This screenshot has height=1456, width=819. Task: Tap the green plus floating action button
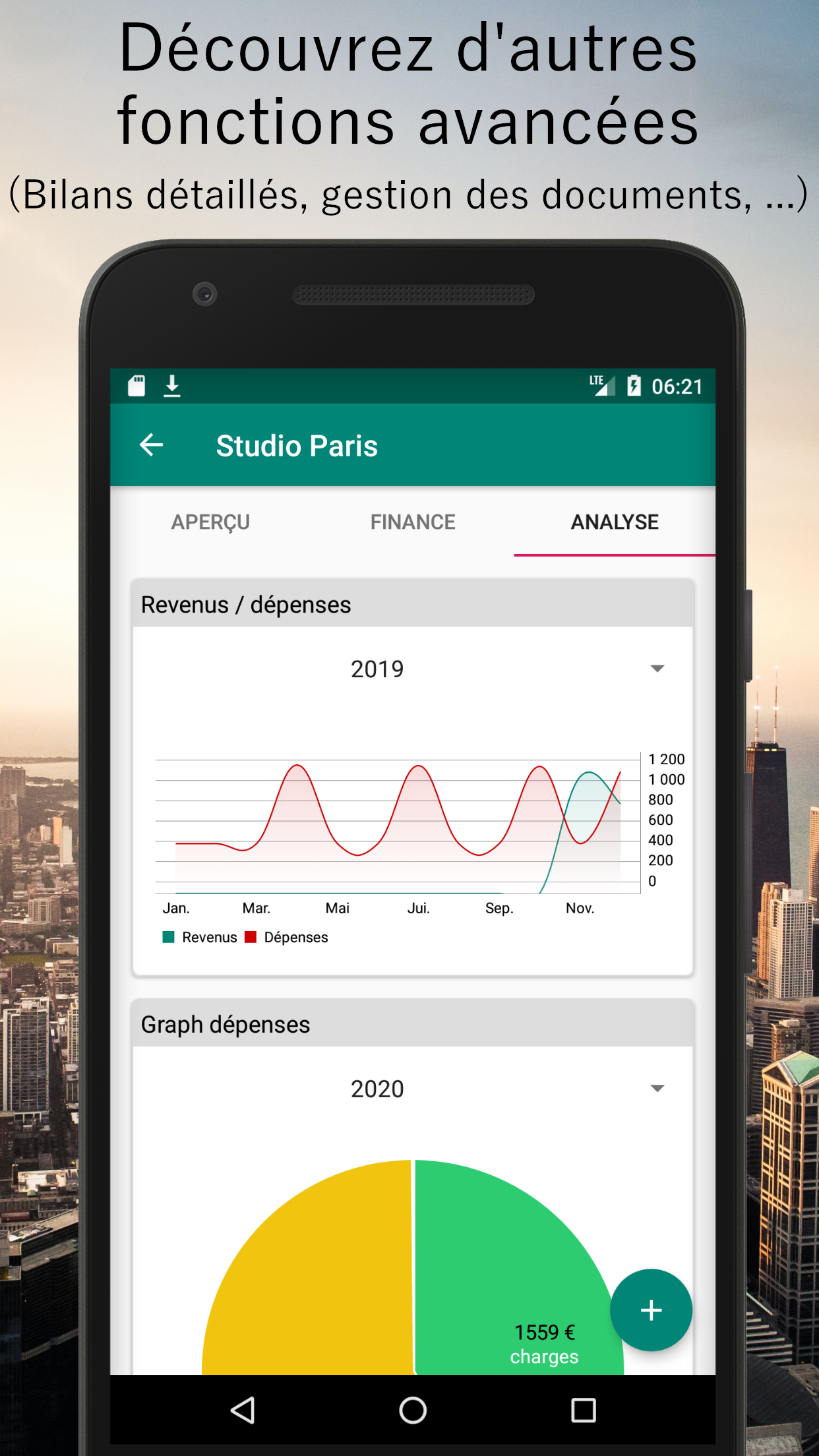click(651, 1310)
